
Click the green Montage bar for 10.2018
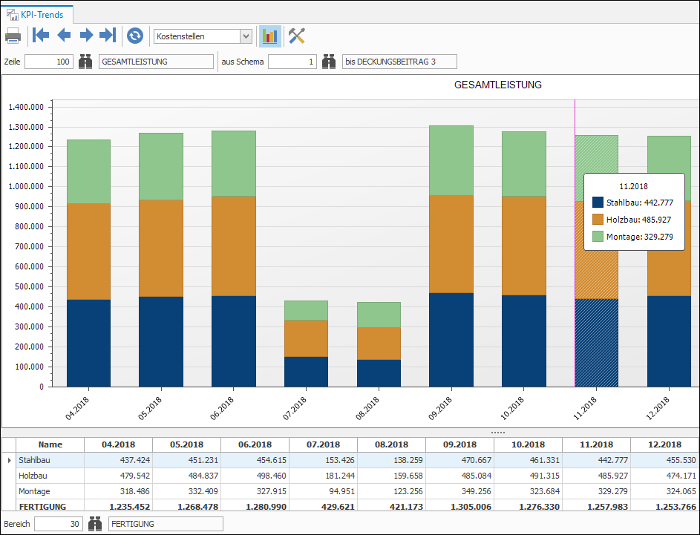(x=524, y=164)
